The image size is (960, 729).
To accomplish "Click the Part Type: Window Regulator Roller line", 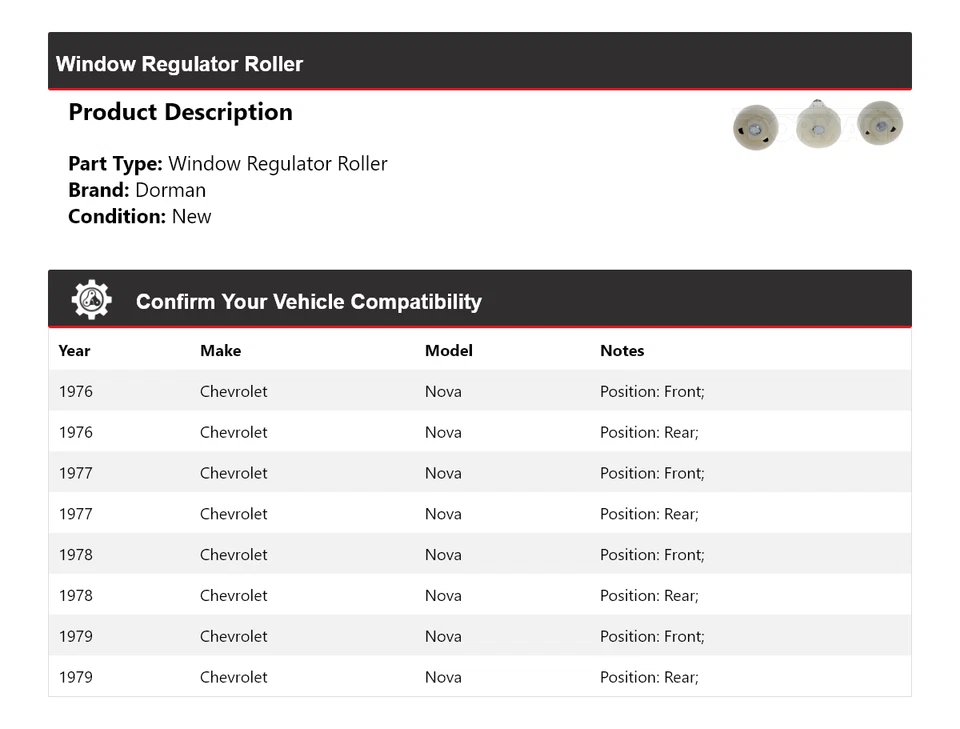I will 227,164.
